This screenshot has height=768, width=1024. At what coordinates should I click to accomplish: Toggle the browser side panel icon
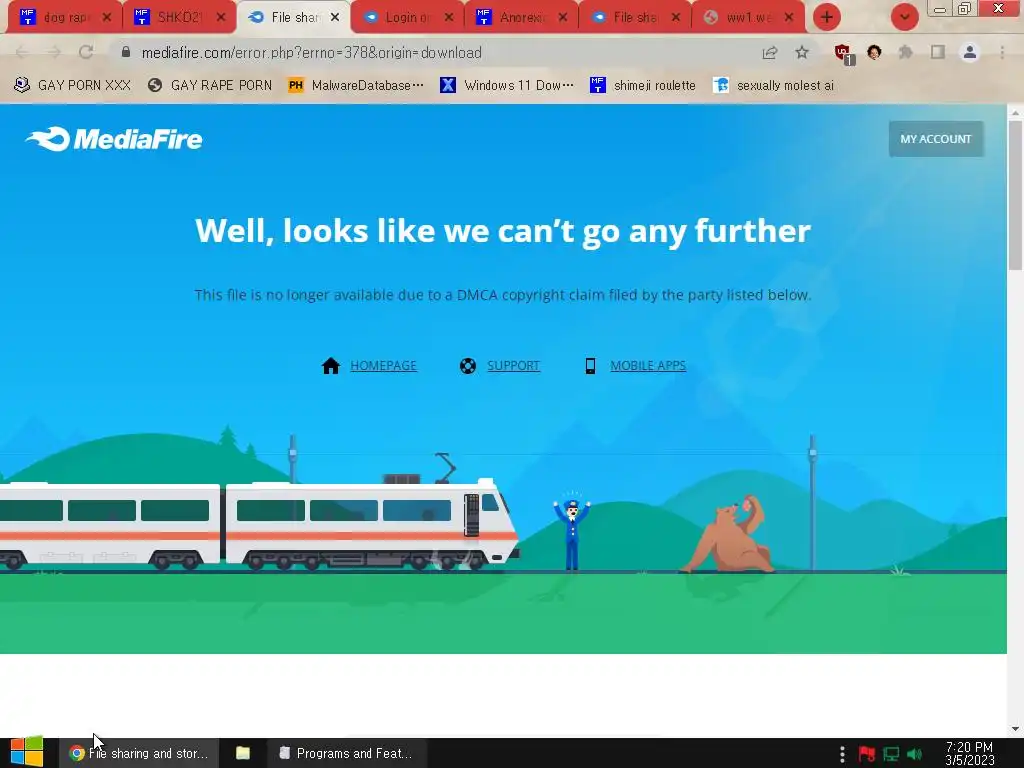pos(938,52)
